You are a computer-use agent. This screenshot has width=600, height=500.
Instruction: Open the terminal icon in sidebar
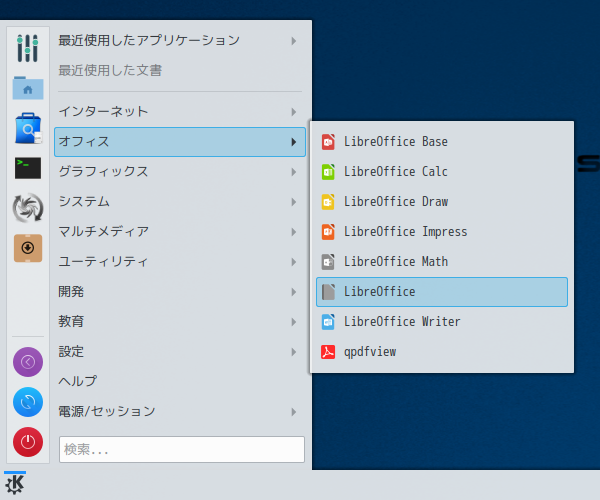coord(28,168)
